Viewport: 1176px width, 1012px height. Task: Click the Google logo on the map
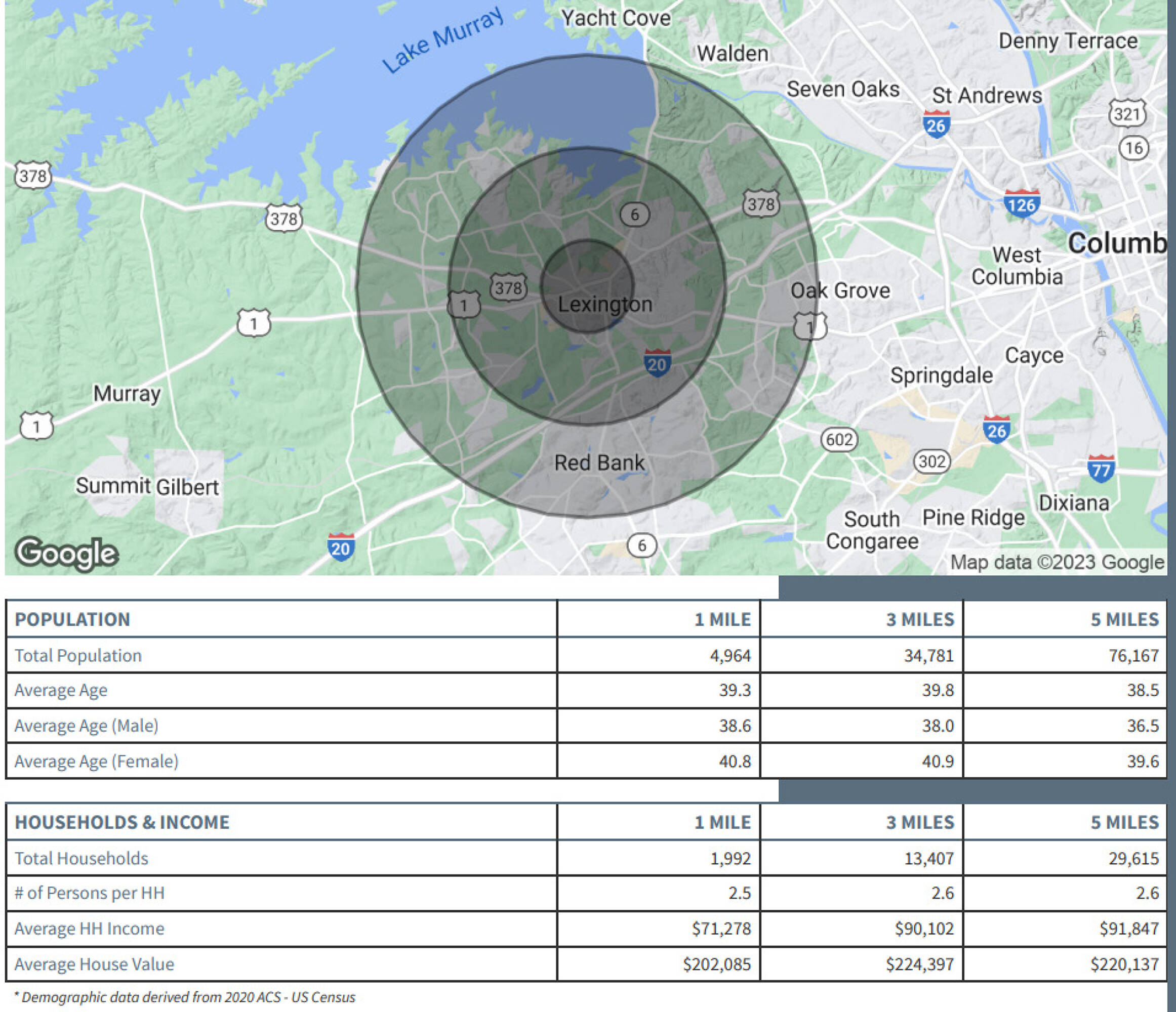coord(67,554)
